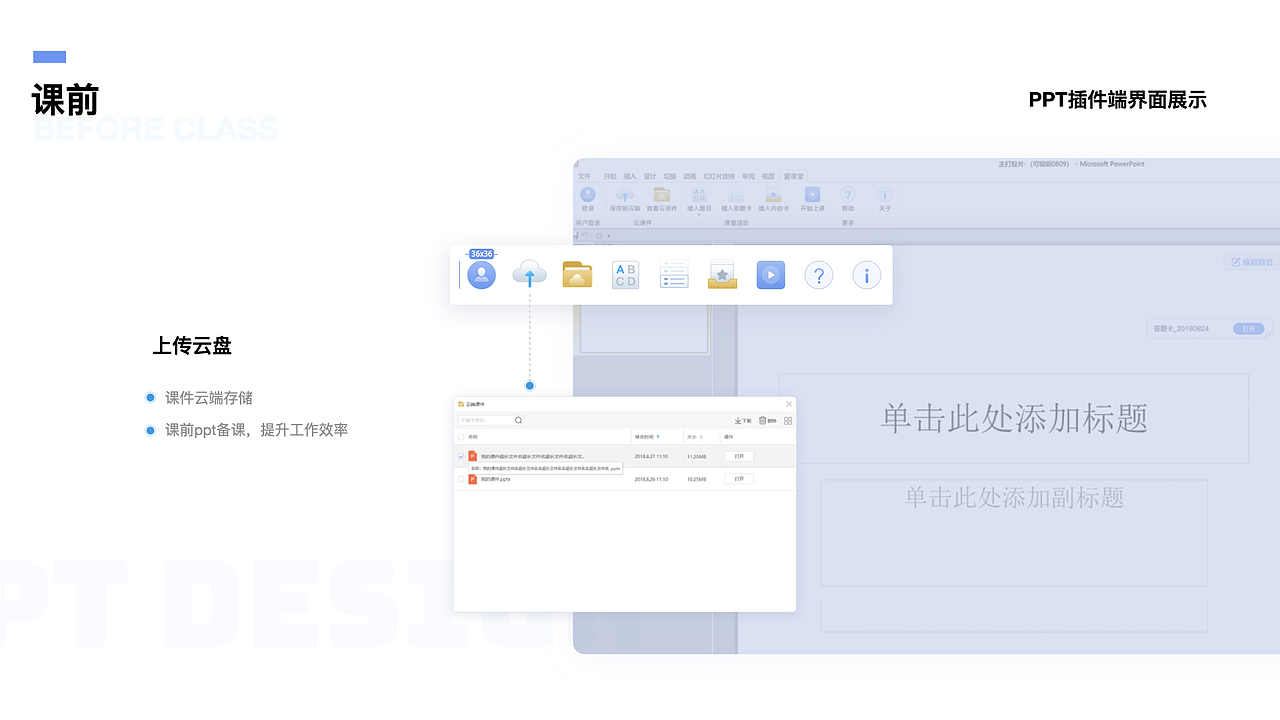The image size is (1280, 720).
Task: Click 关于 in the PowerPoint ribbon
Action: point(885,200)
